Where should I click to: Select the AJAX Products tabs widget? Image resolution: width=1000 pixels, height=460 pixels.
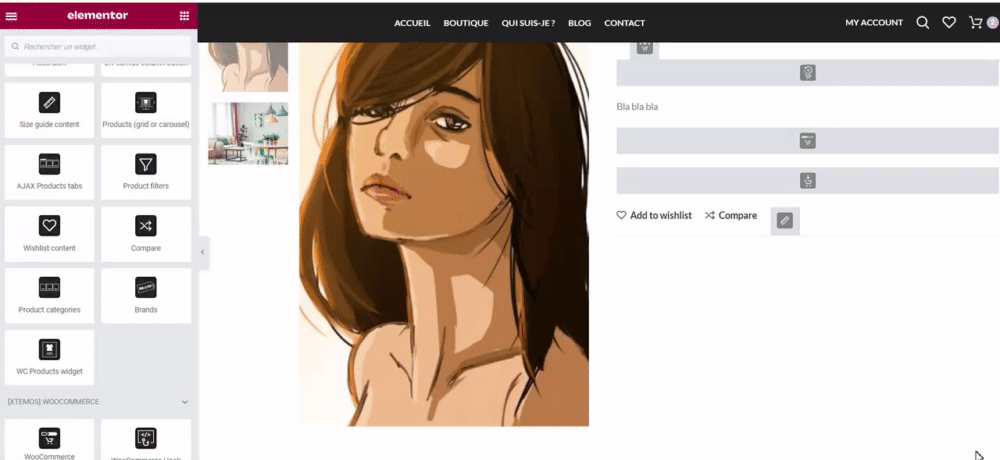(49, 172)
